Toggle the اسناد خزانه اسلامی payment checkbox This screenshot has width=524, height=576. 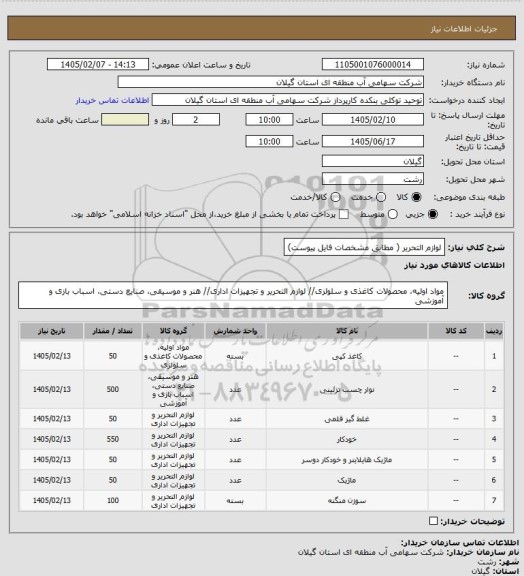pyautogui.click(x=344, y=214)
